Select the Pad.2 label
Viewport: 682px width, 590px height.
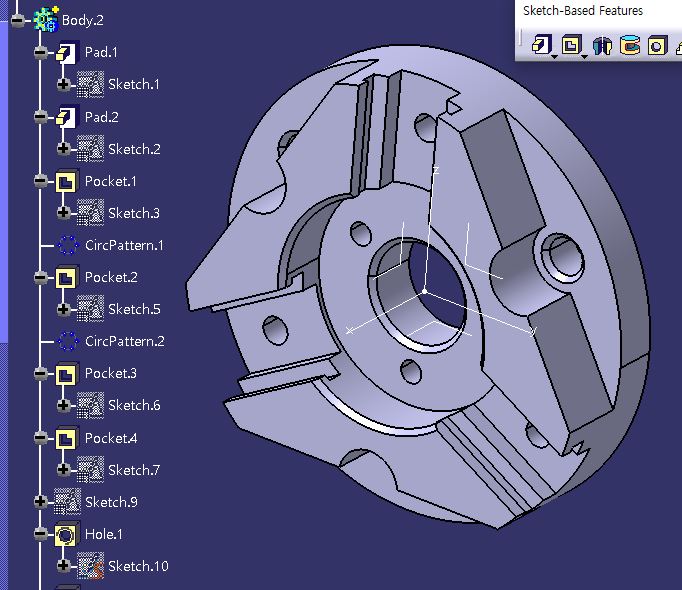point(102,117)
